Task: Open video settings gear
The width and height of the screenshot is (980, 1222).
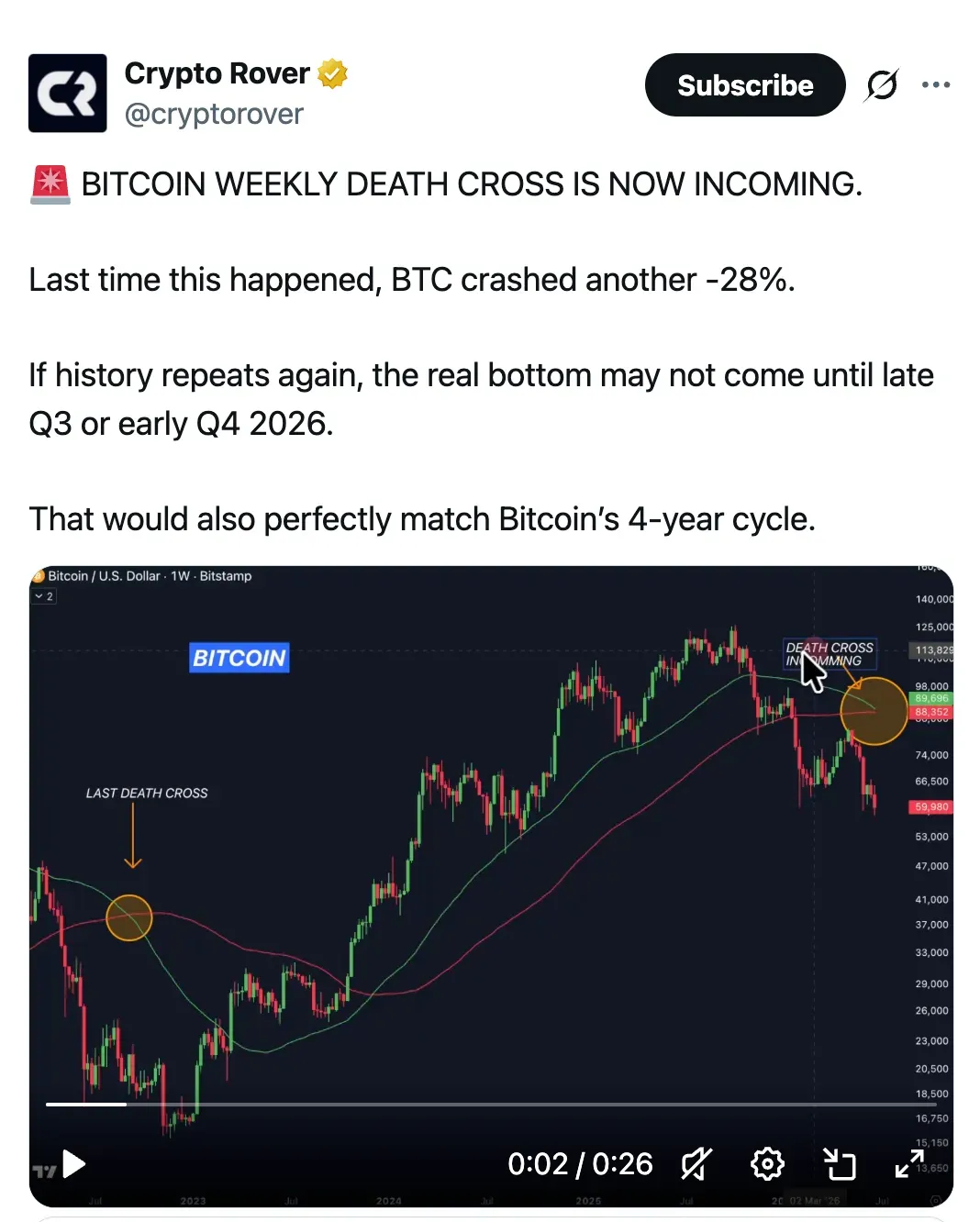Action: pos(767,1164)
